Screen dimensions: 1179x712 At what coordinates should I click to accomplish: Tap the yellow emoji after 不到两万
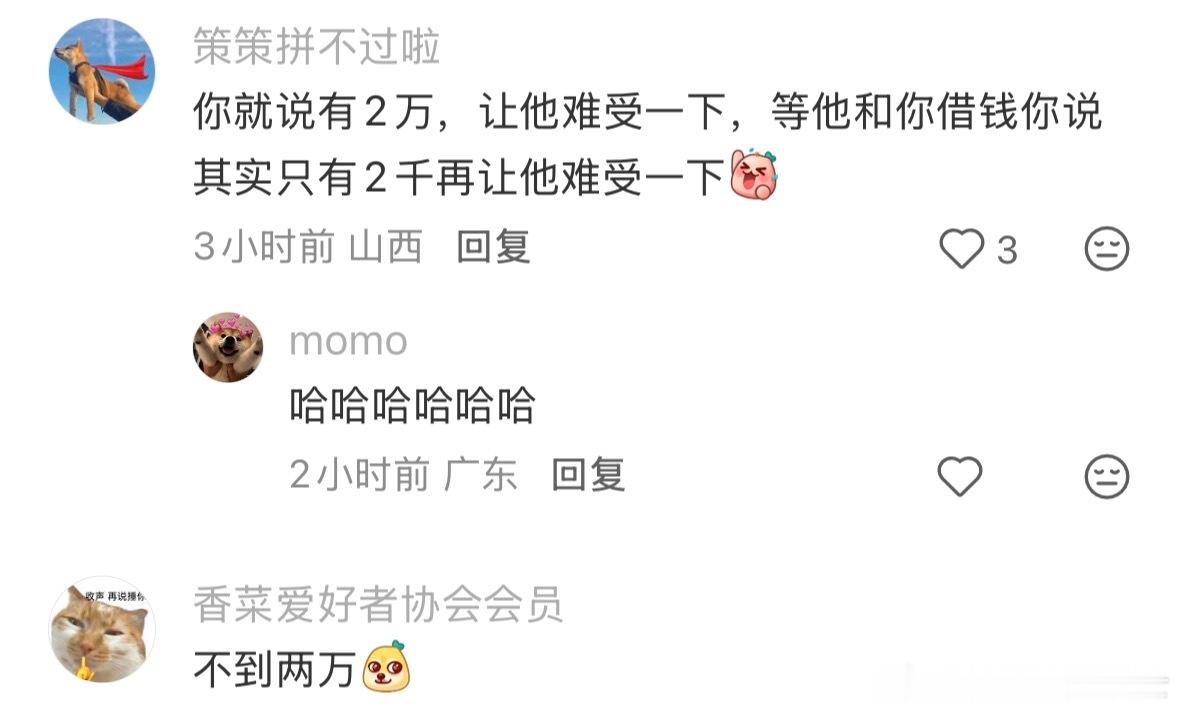(x=386, y=667)
